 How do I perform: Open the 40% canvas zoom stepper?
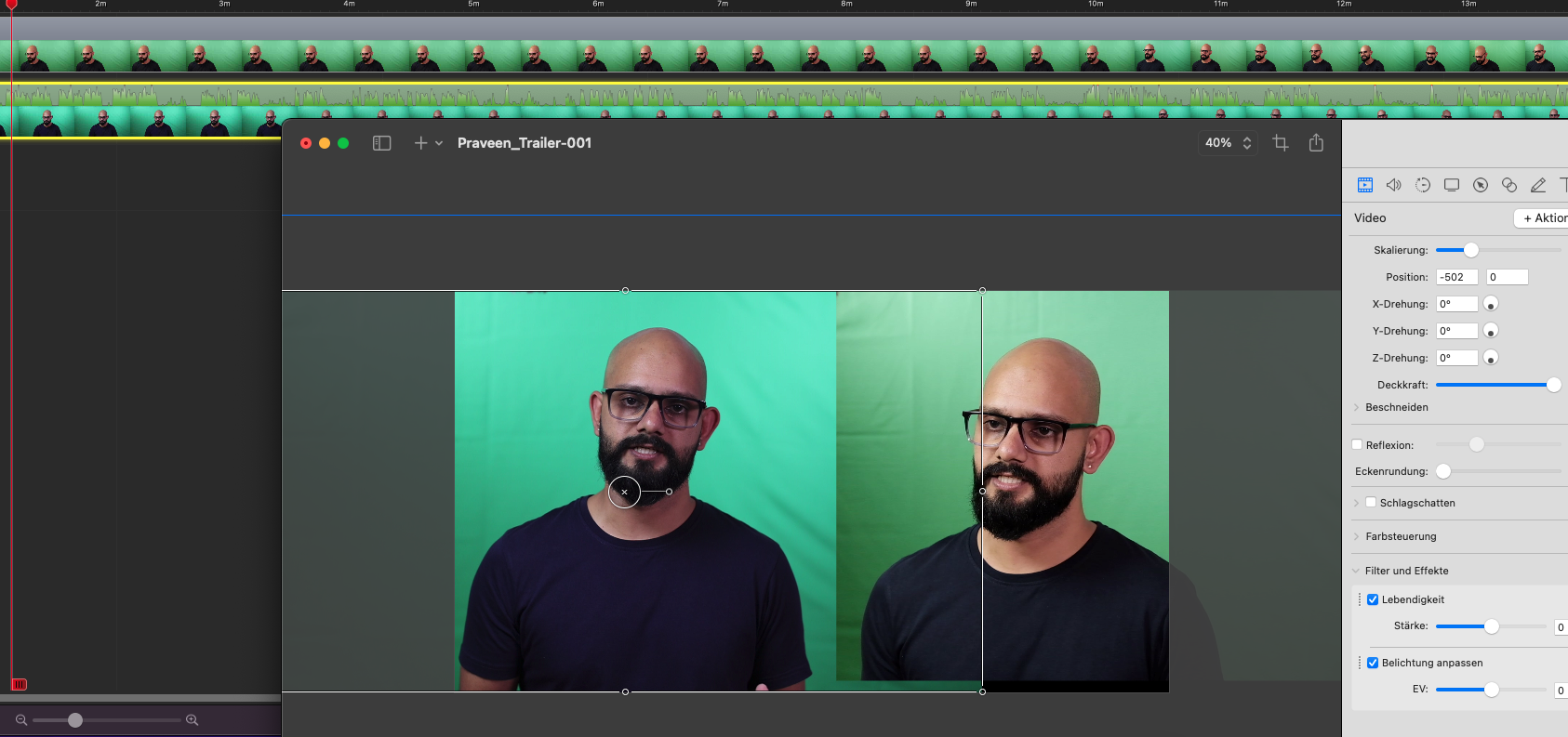1229,143
